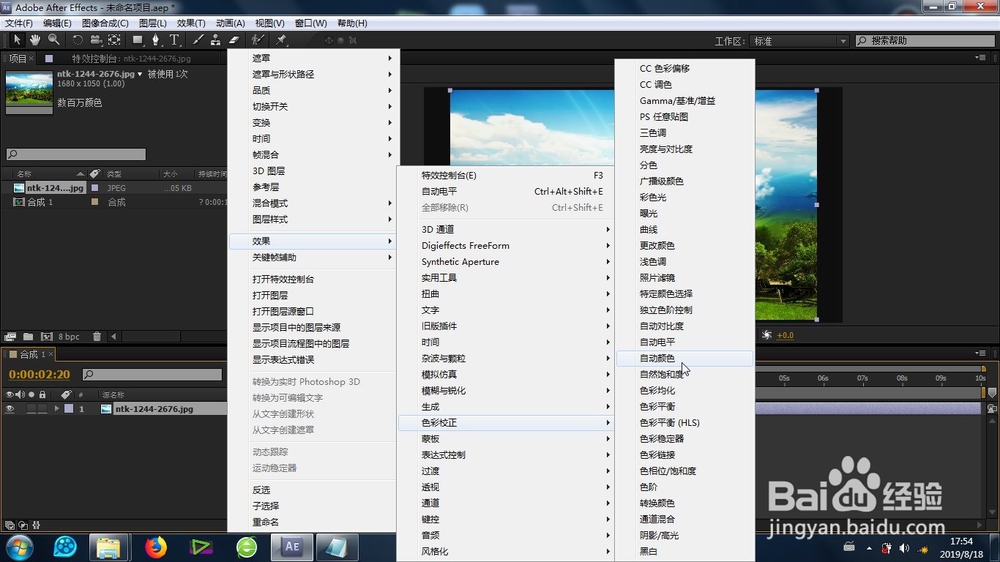Image resolution: width=1000 pixels, height=562 pixels.
Task: Open the 文件(F) menu
Action: tap(18, 23)
